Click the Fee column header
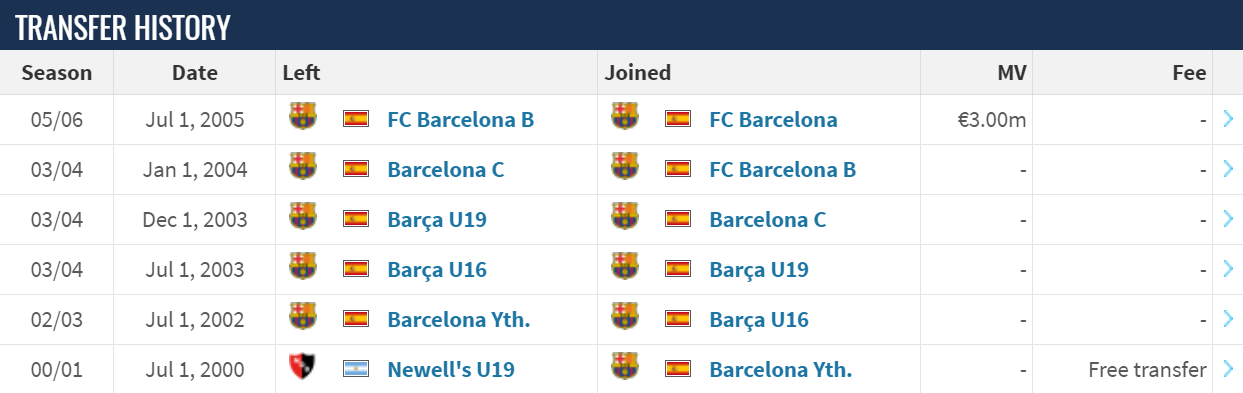Screen dimensions: 1243x393 [1187, 73]
